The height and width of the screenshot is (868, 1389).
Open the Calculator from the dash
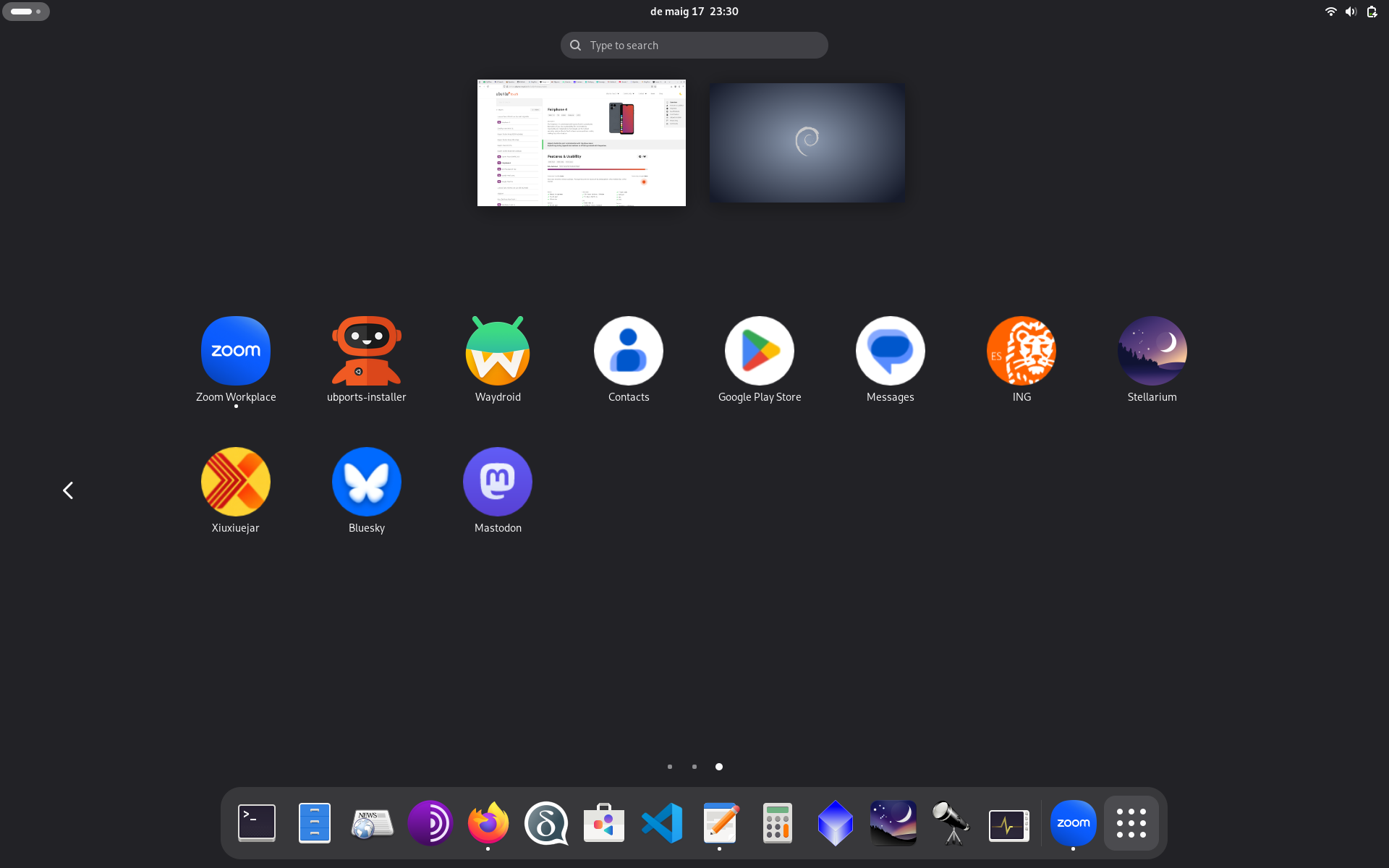[x=778, y=823]
